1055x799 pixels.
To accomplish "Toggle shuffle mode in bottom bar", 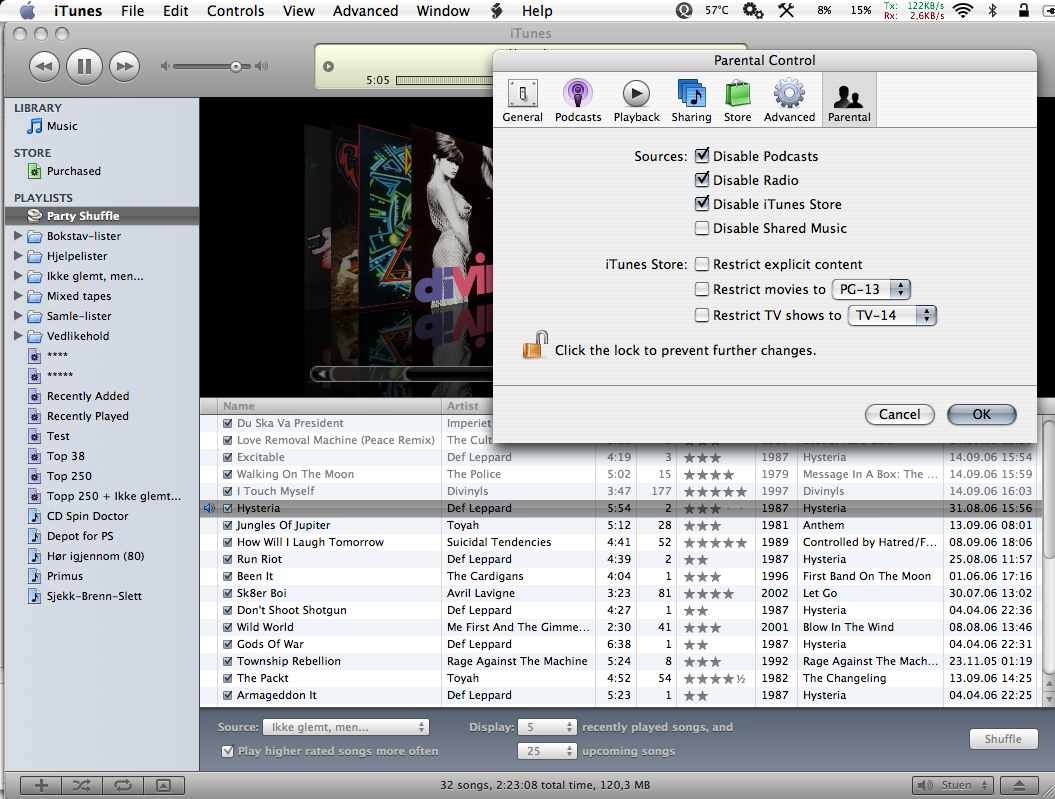I will 81,785.
